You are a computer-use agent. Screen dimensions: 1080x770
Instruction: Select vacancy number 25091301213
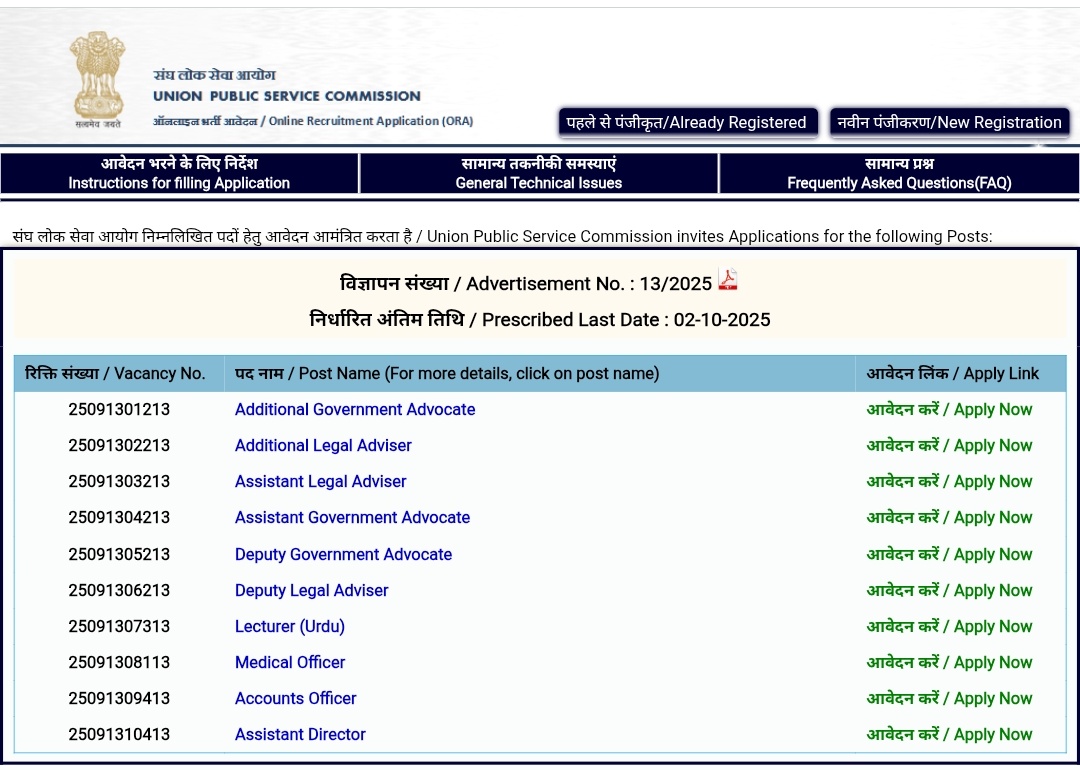(x=118, y=409)
